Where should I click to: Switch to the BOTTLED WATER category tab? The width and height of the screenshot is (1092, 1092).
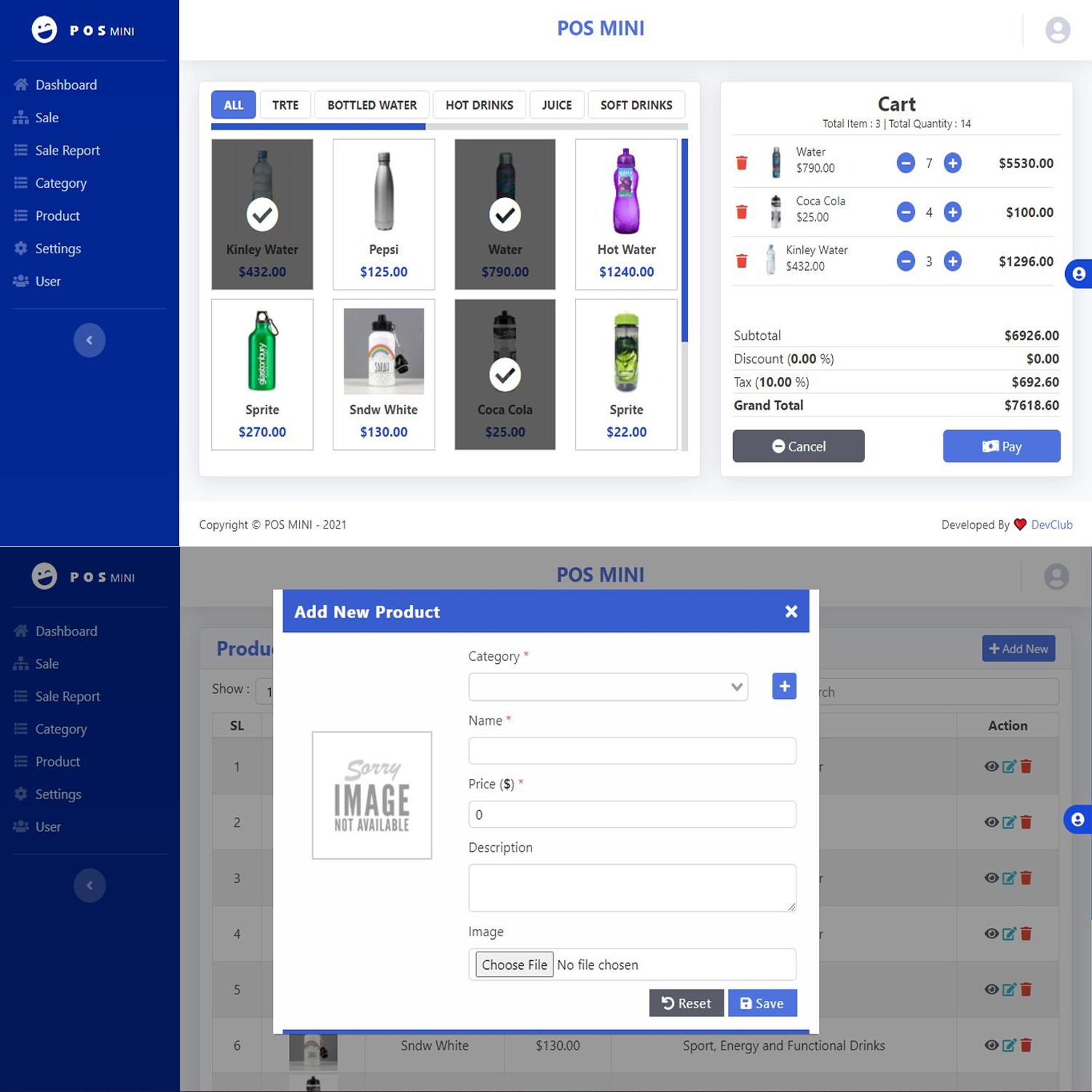point(372,105)
